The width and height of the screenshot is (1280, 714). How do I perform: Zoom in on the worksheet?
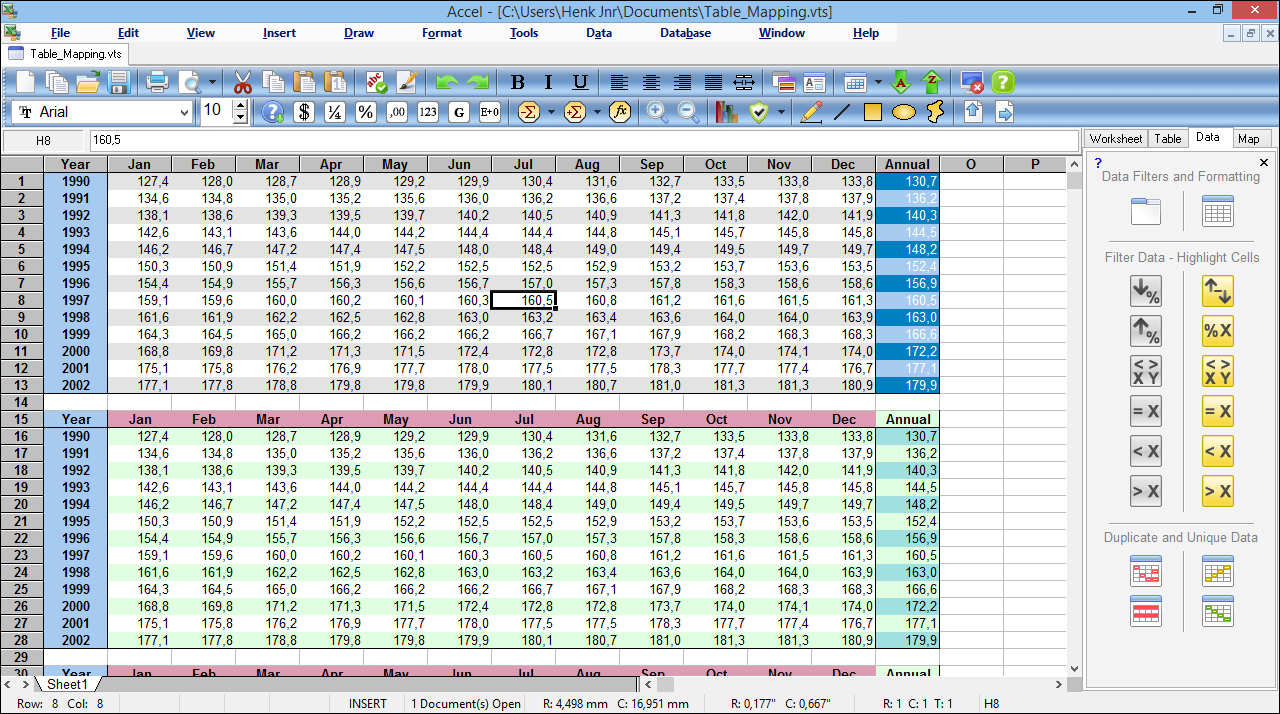pyautogui.click(x=658, y=112)
